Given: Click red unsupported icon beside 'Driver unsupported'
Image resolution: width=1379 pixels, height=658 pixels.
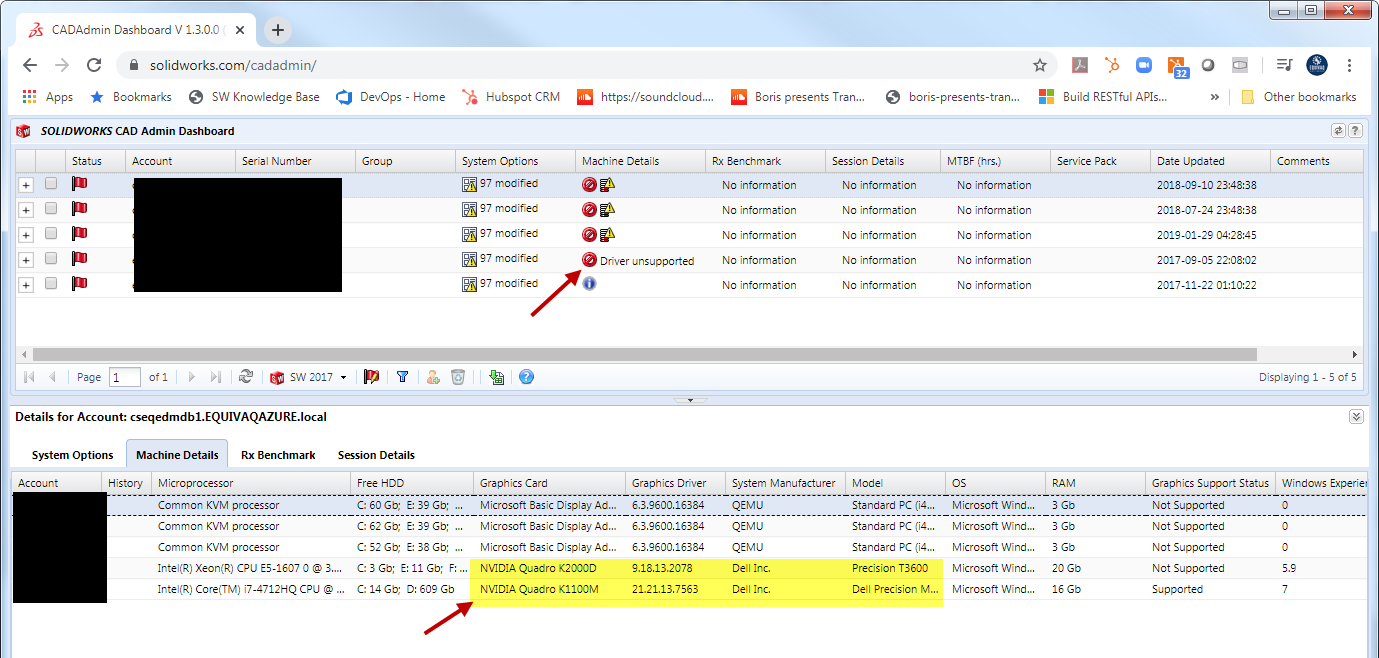Looking at the screenshot, I should tap(589, 260).
